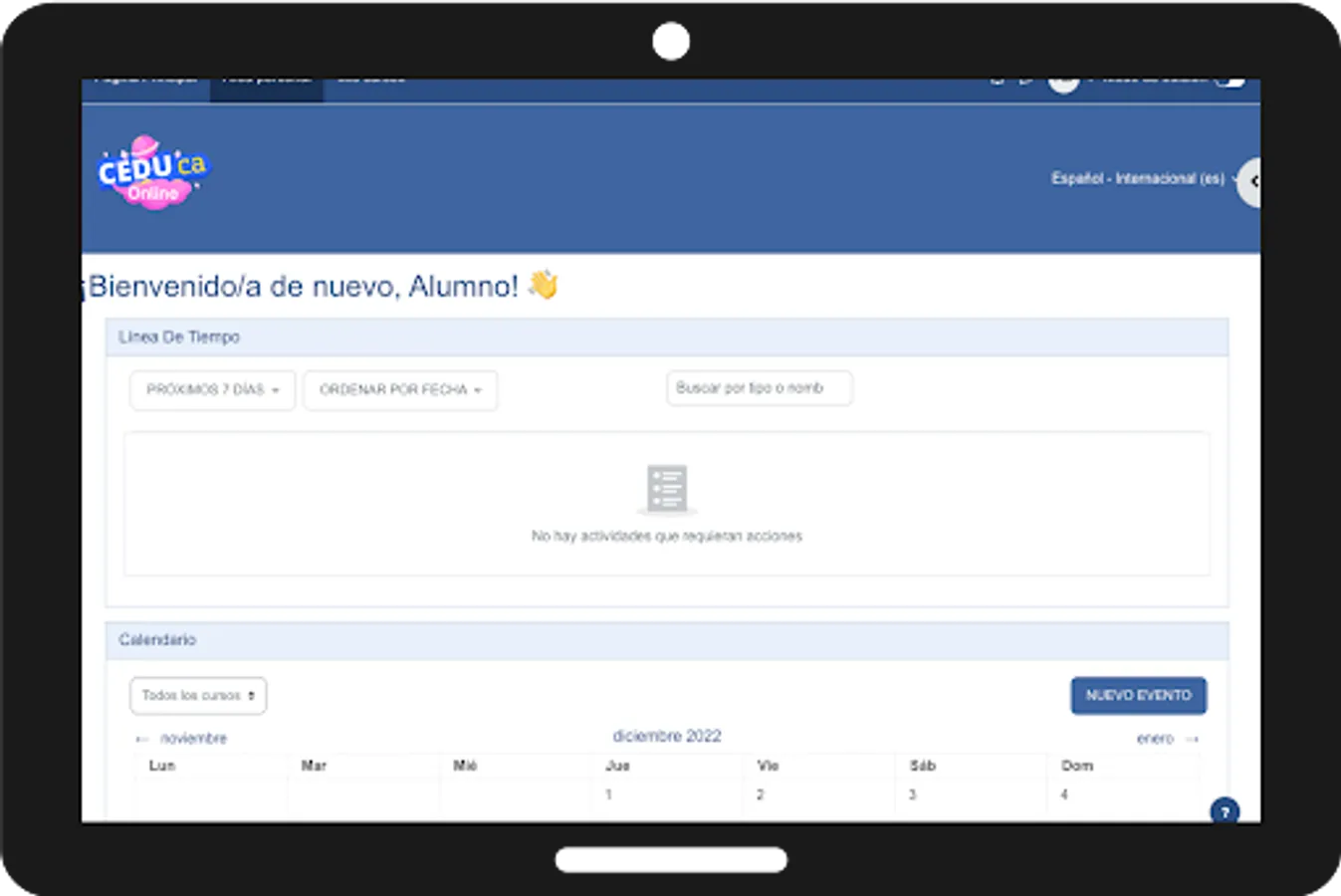Click the CEDUca Online logo
Viewport: 1341px width, 896px height.
[153, 172]
